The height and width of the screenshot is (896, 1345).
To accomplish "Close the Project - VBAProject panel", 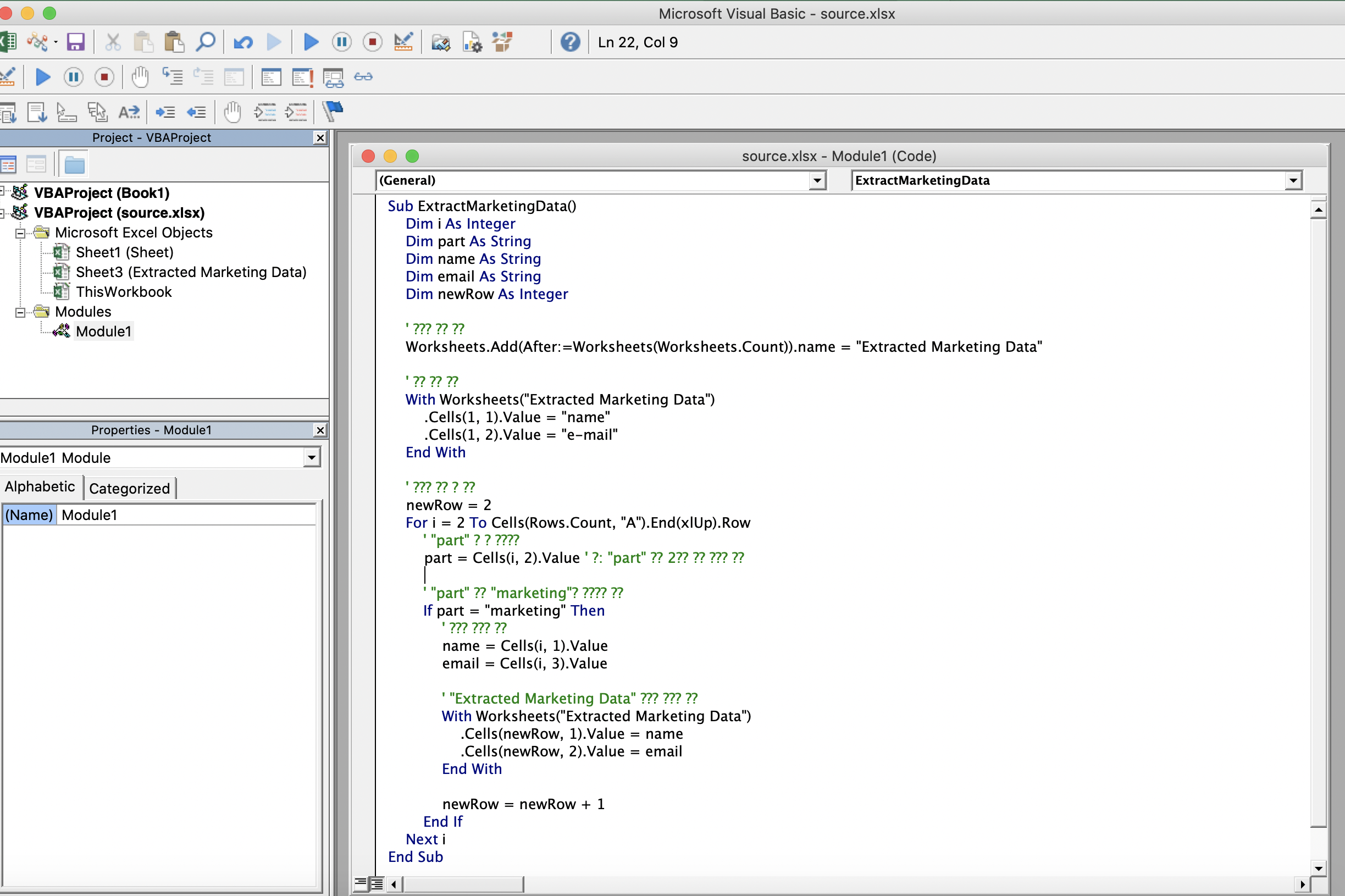I will (x=320, y=138).
